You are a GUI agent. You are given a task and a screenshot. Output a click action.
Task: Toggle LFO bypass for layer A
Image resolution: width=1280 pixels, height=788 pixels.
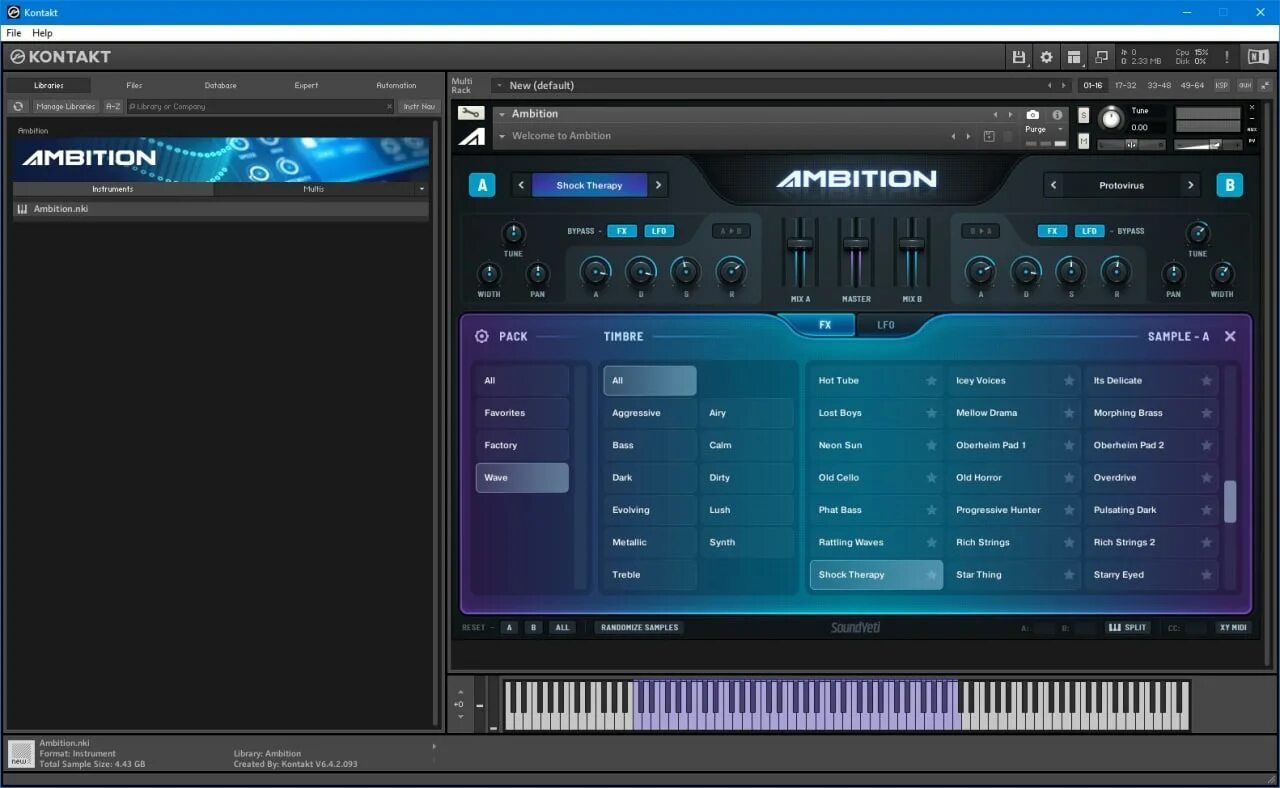pos(659,231)
